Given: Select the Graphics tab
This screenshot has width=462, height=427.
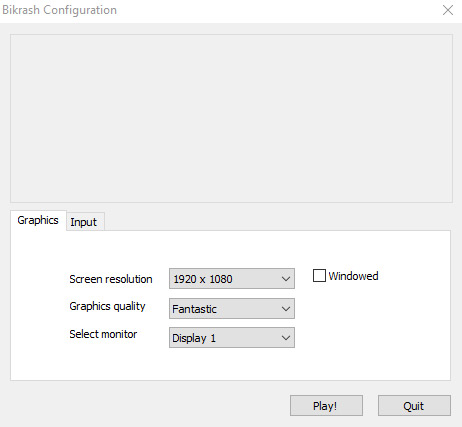Looking at the screenshot, I should [38, 220].
